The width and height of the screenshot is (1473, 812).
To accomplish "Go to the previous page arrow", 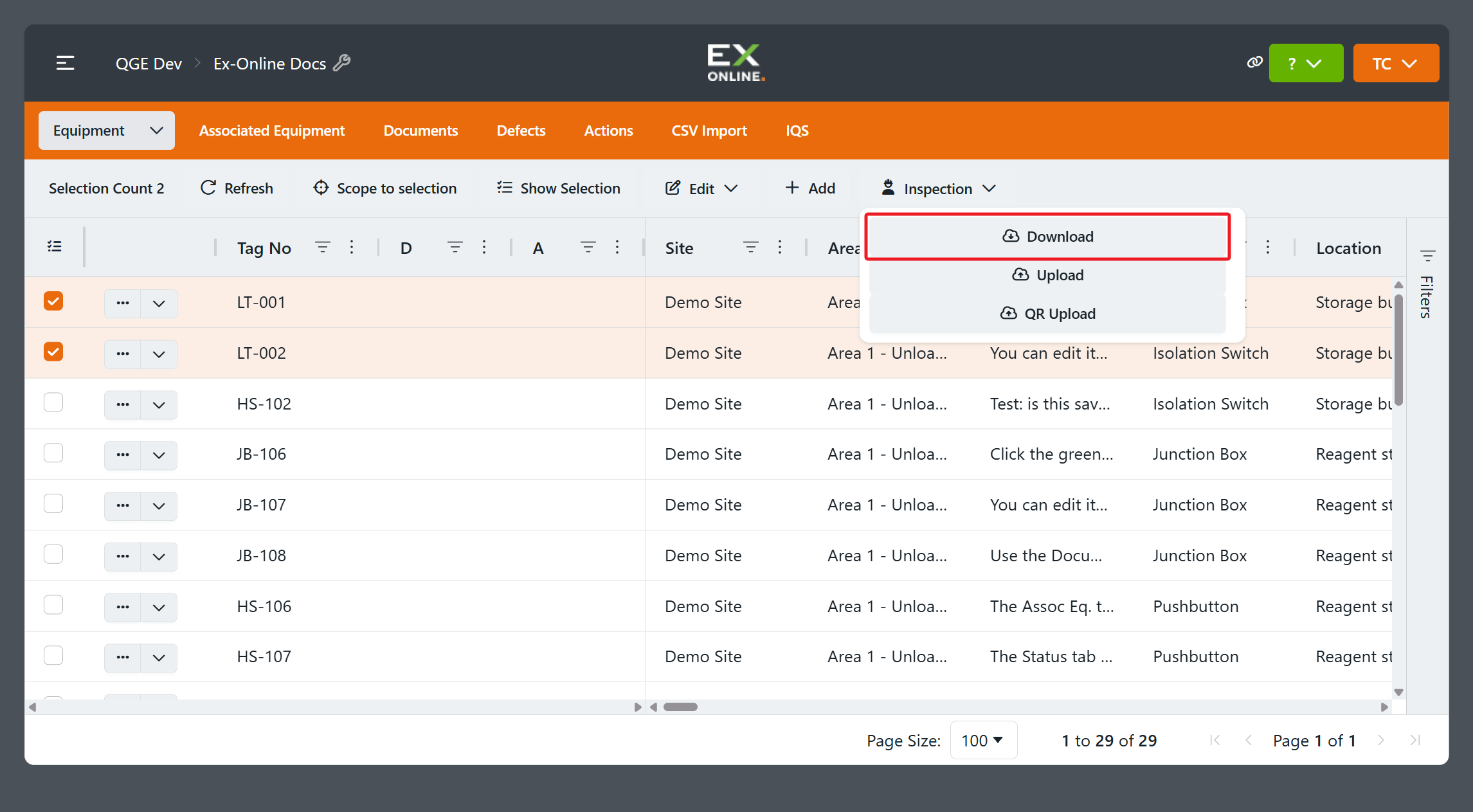I will click(x=1249, y=740).
